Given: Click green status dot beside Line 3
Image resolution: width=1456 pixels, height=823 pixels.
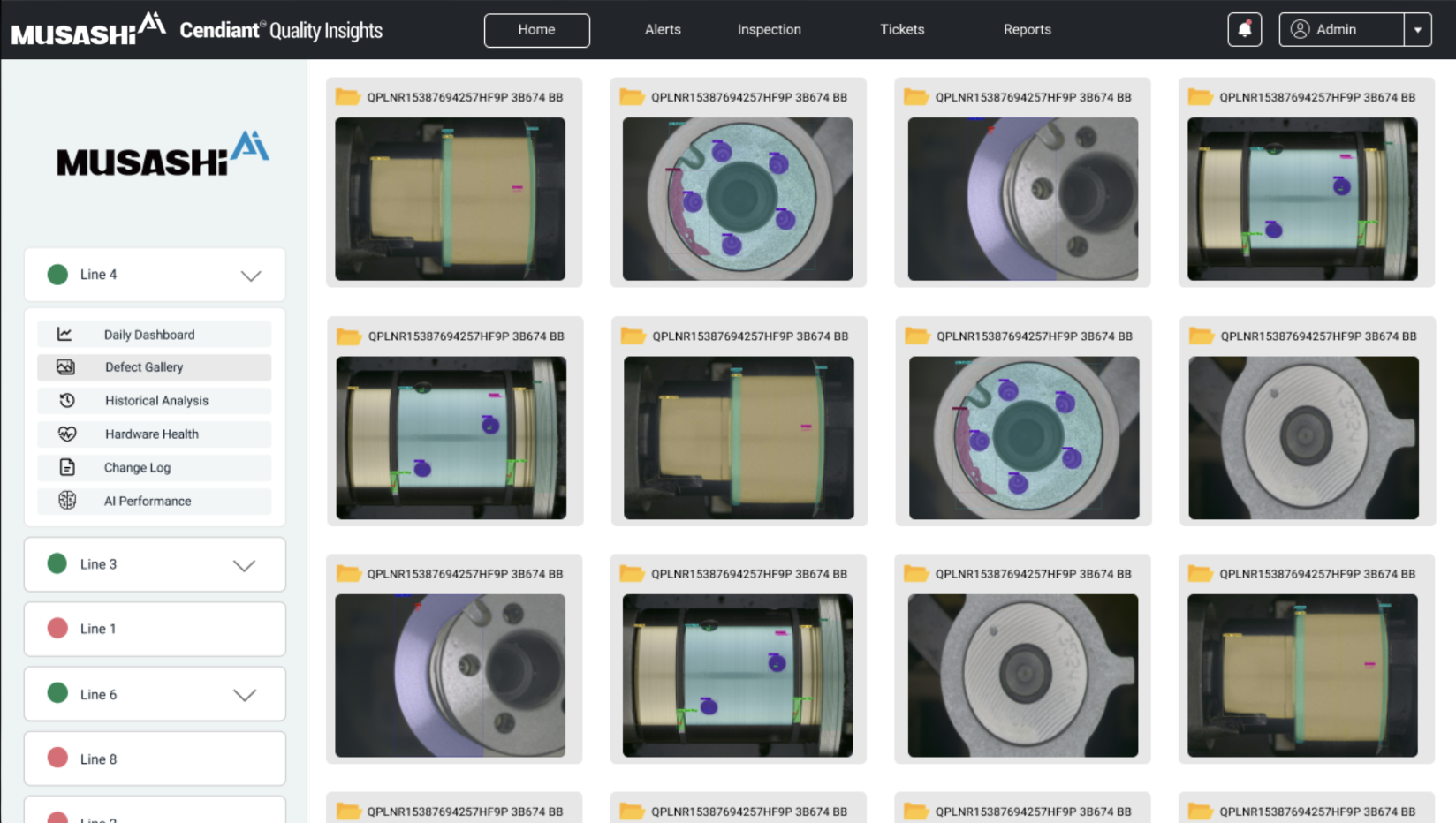Looking at the screenshot, I should (57, 563).
